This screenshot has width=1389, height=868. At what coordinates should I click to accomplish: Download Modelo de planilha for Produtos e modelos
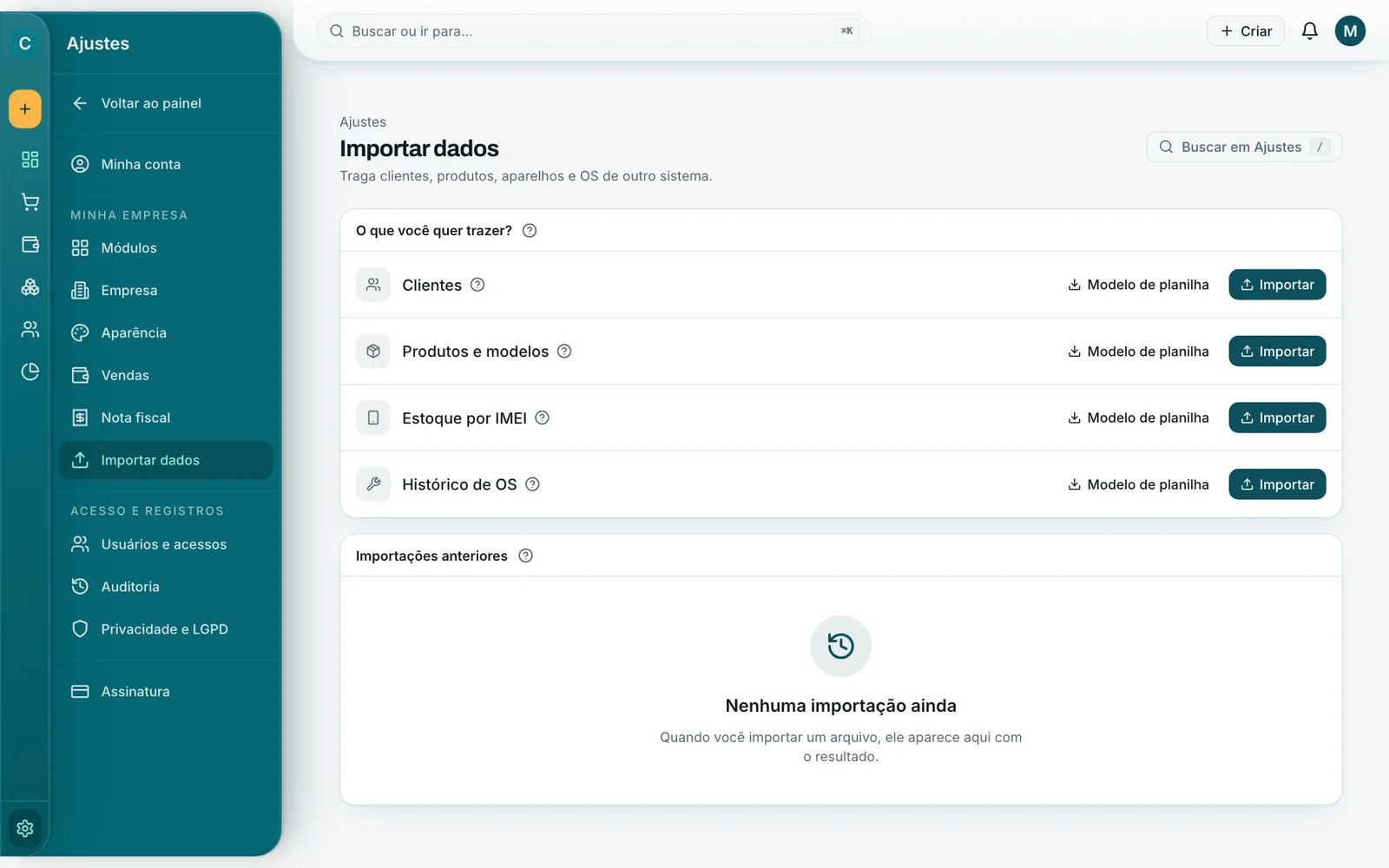(1138, 352)
